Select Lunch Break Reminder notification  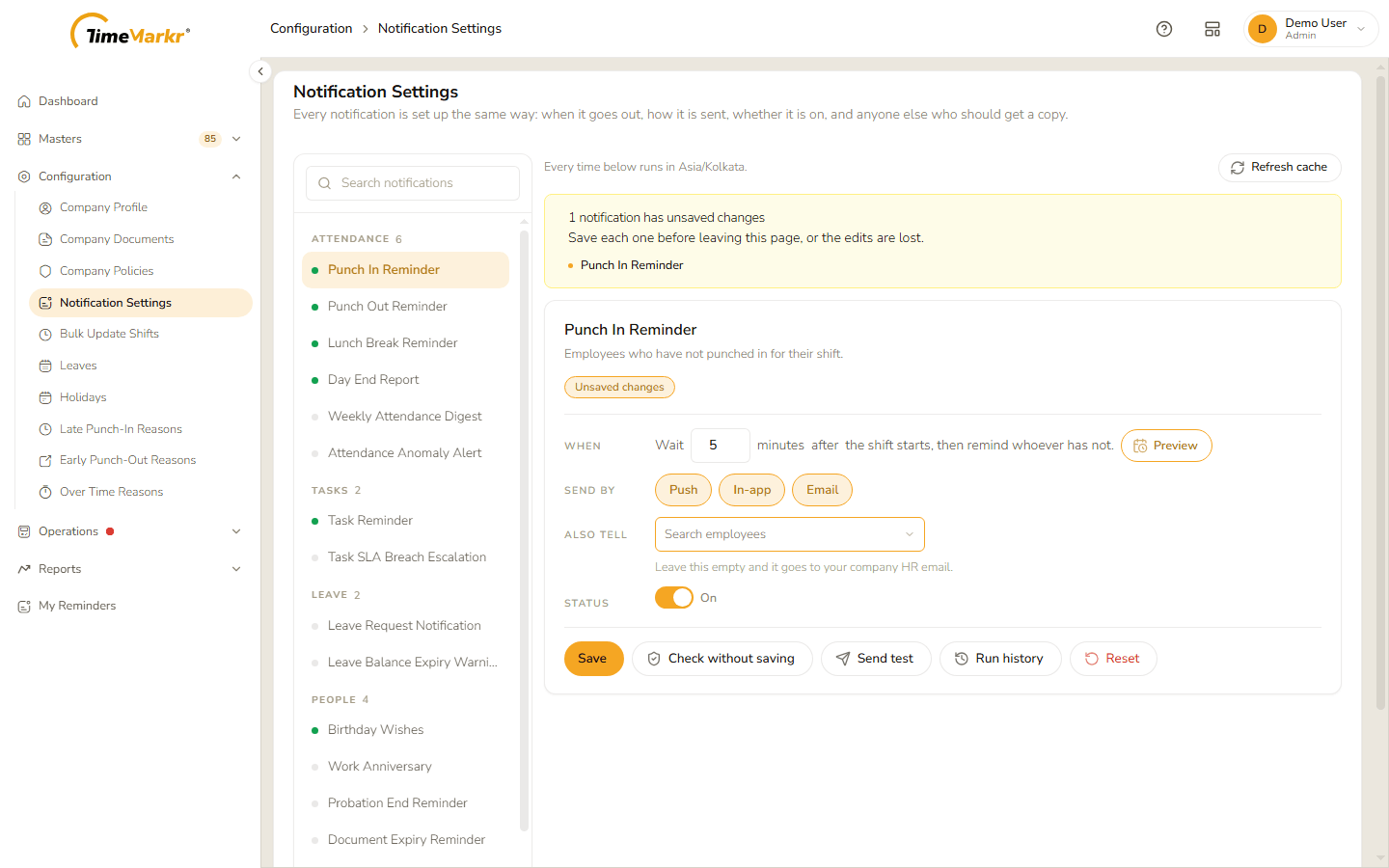coord(405,343)
